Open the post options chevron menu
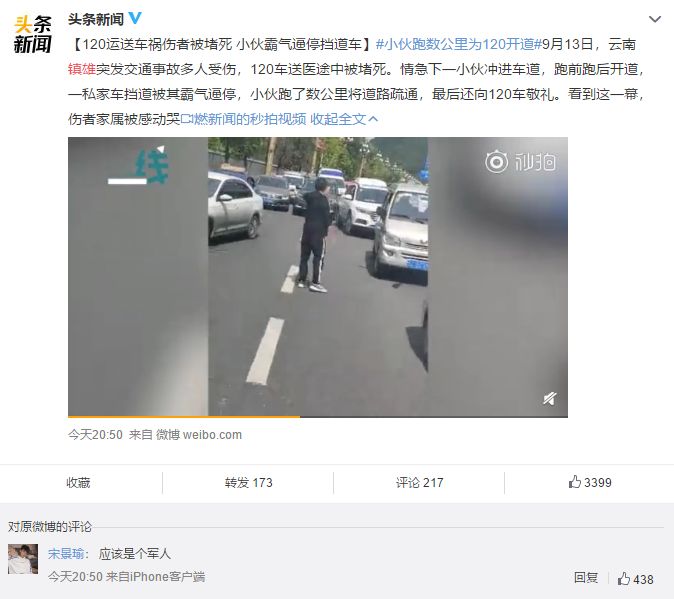The width and height of the screenshot is (674, 599). (654, 19)
